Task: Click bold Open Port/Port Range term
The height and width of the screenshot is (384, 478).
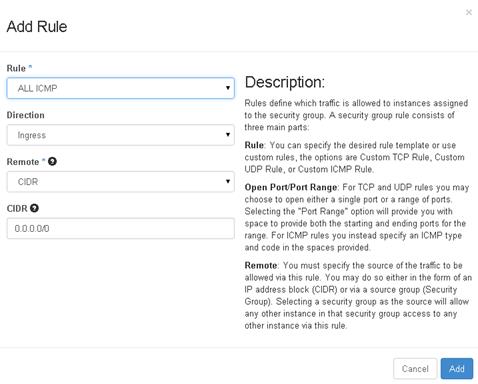Action: pos(291,187)
